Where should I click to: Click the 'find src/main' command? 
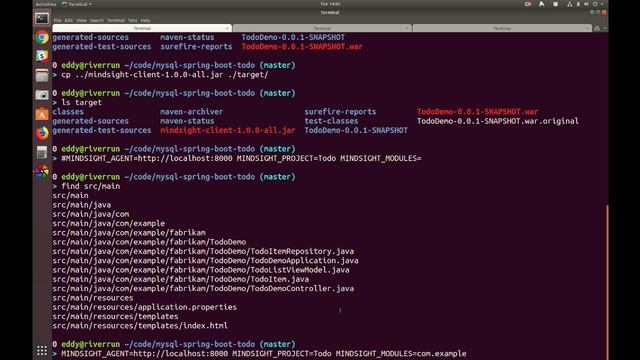coord(91,186)
